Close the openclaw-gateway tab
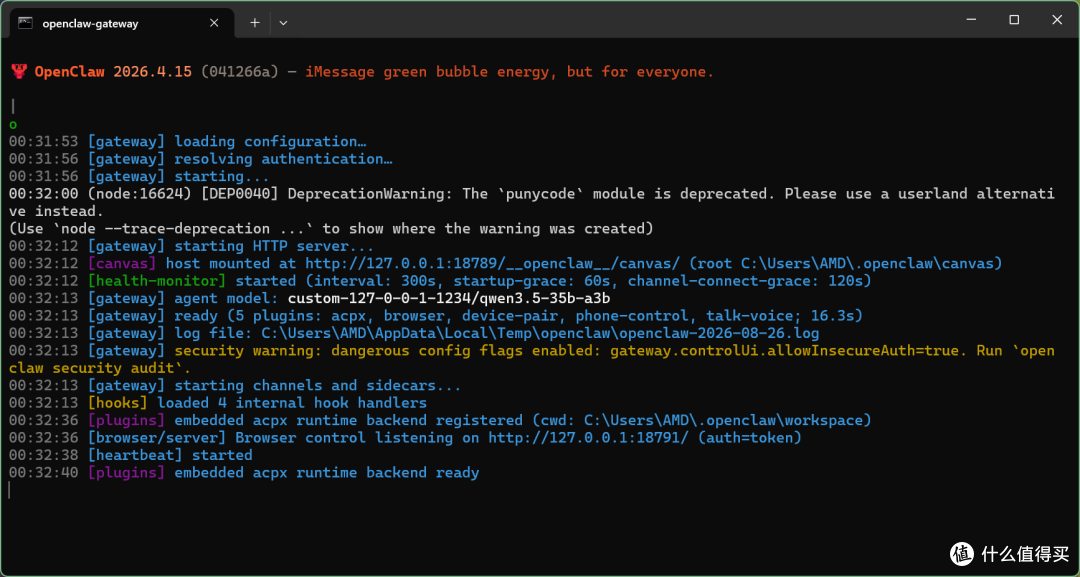This screenshot has height=577, width=1080. 214,23
